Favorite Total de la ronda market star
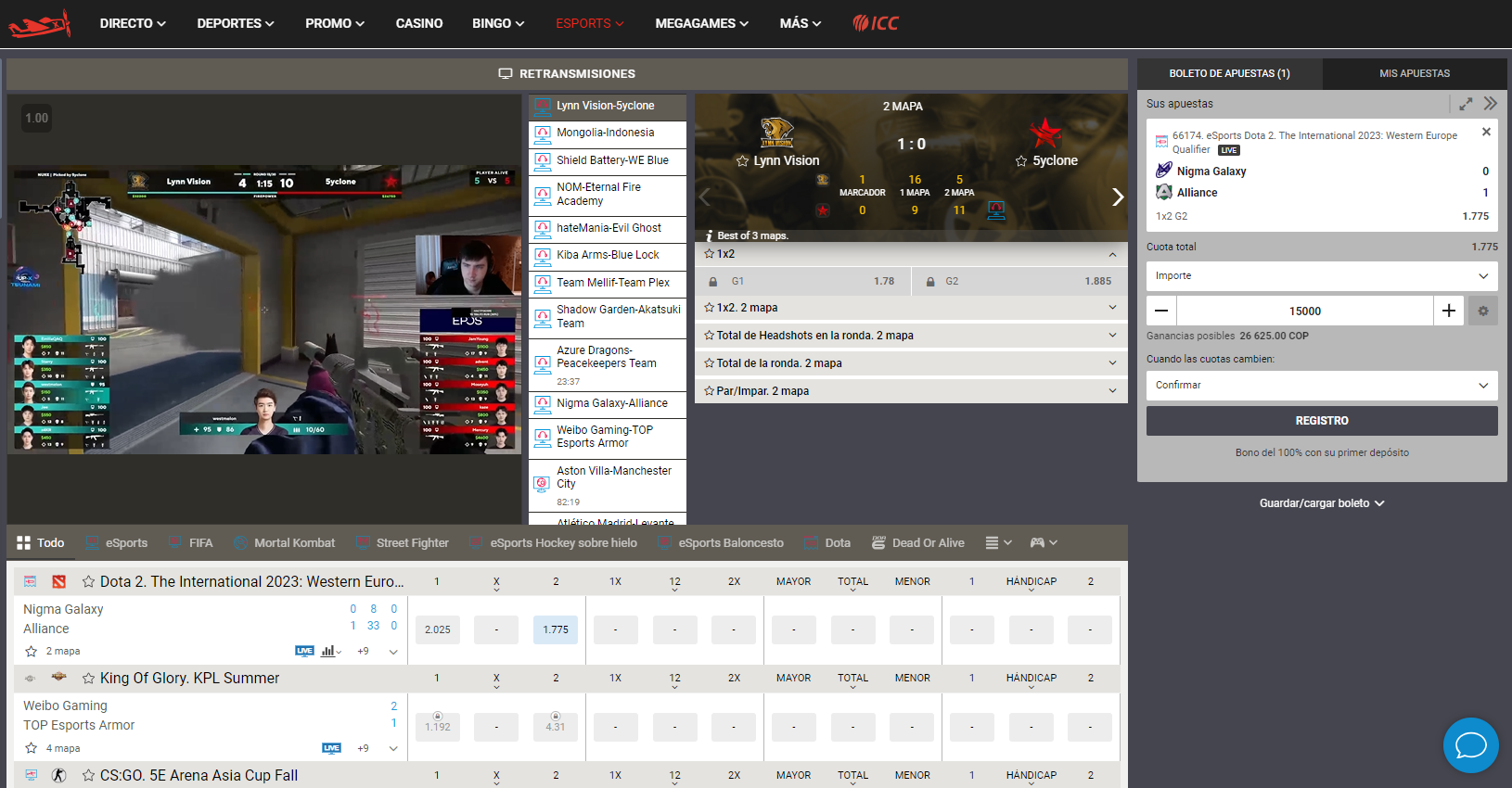This screenshot has width=1512, height=788. (709, 363)
